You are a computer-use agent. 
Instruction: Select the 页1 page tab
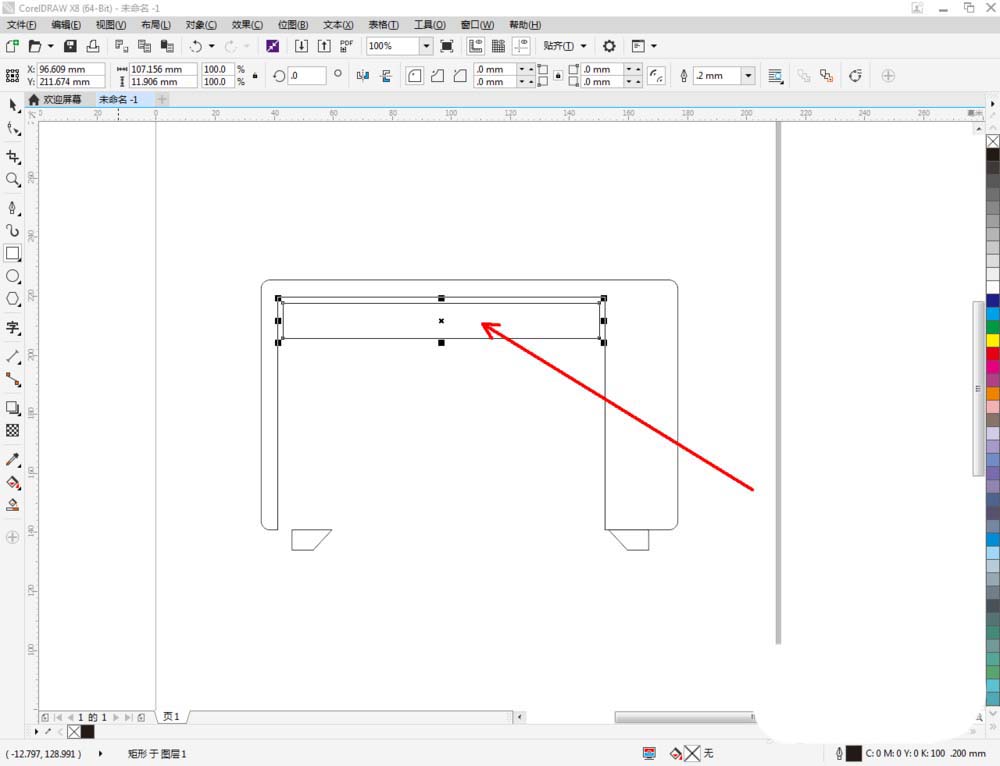(x=171, y=716)
